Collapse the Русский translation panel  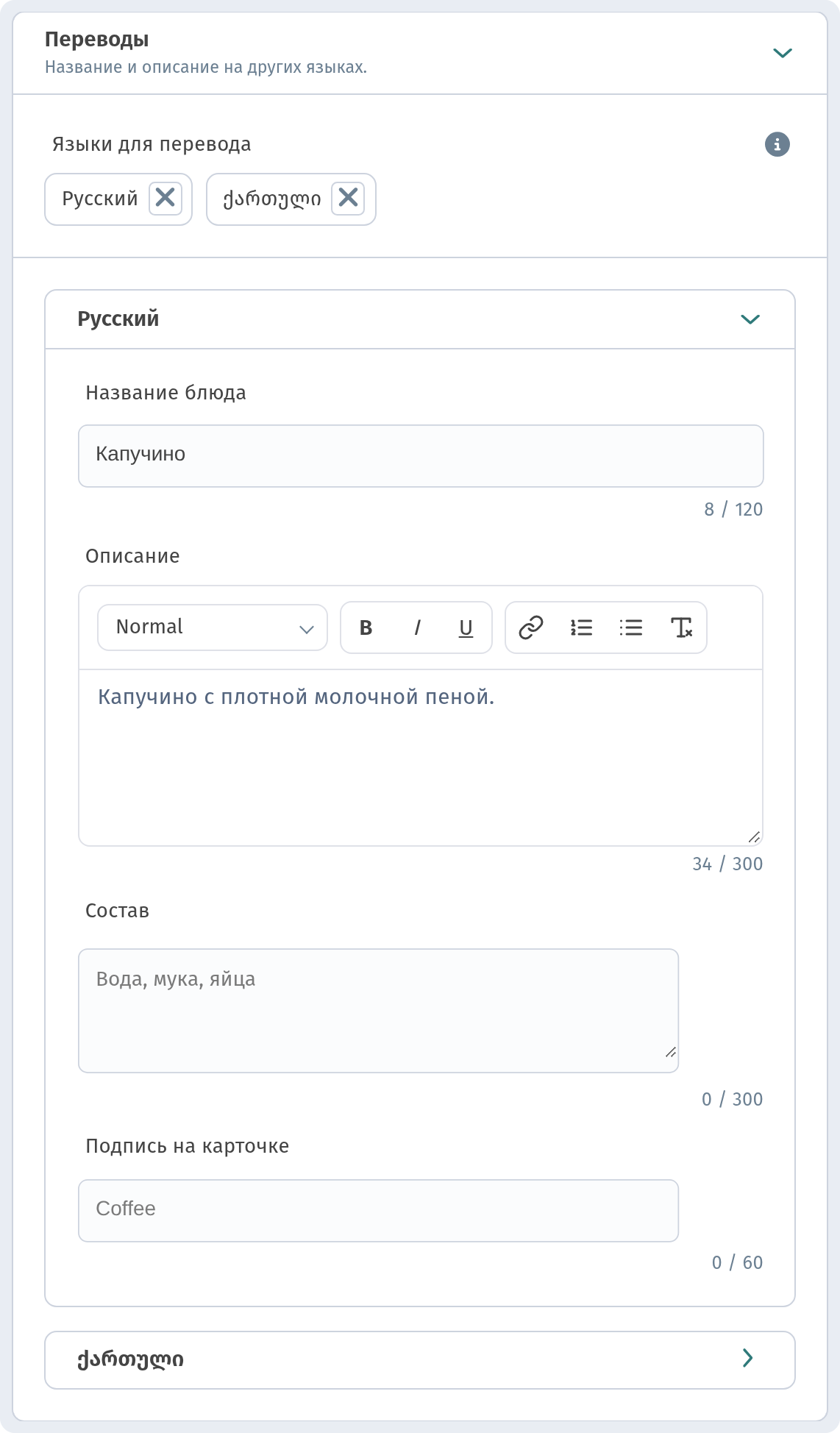click(750, 319)
